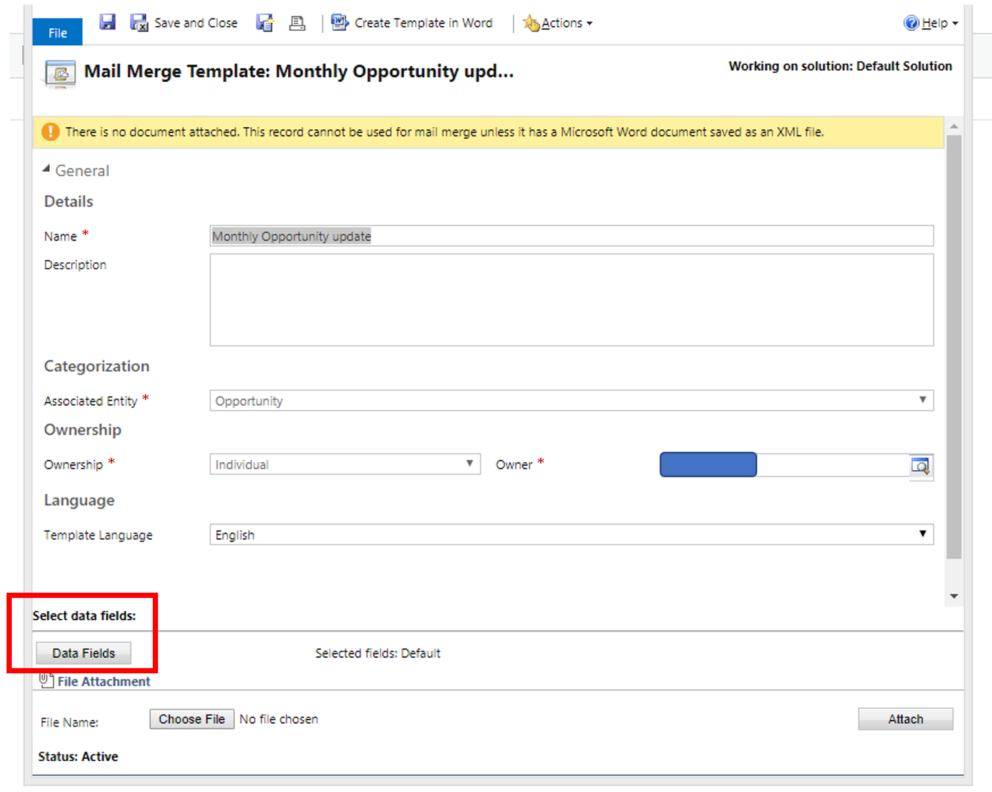Viewport: 992px width, 792px height.
Task: Click the Owner lookup search icon
Action: 921,466
